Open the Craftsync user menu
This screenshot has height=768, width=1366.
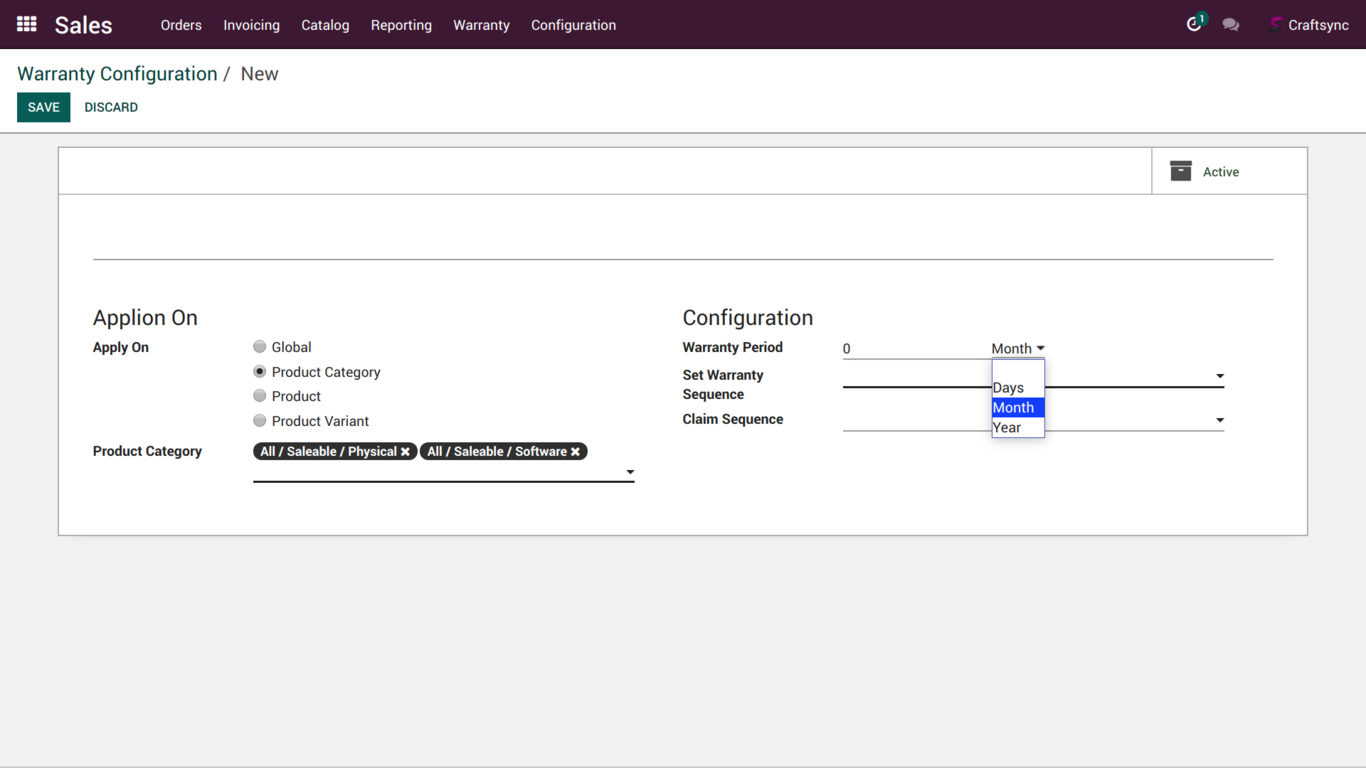click(x=1309, y=25)
